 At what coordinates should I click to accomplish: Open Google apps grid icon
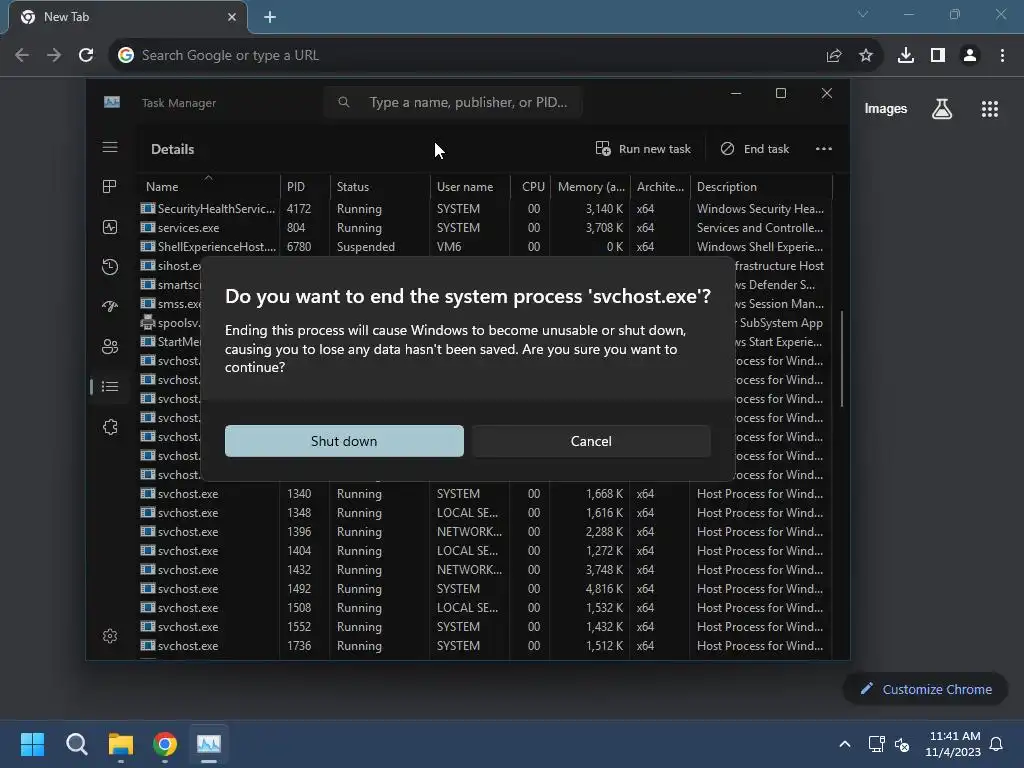989,109
